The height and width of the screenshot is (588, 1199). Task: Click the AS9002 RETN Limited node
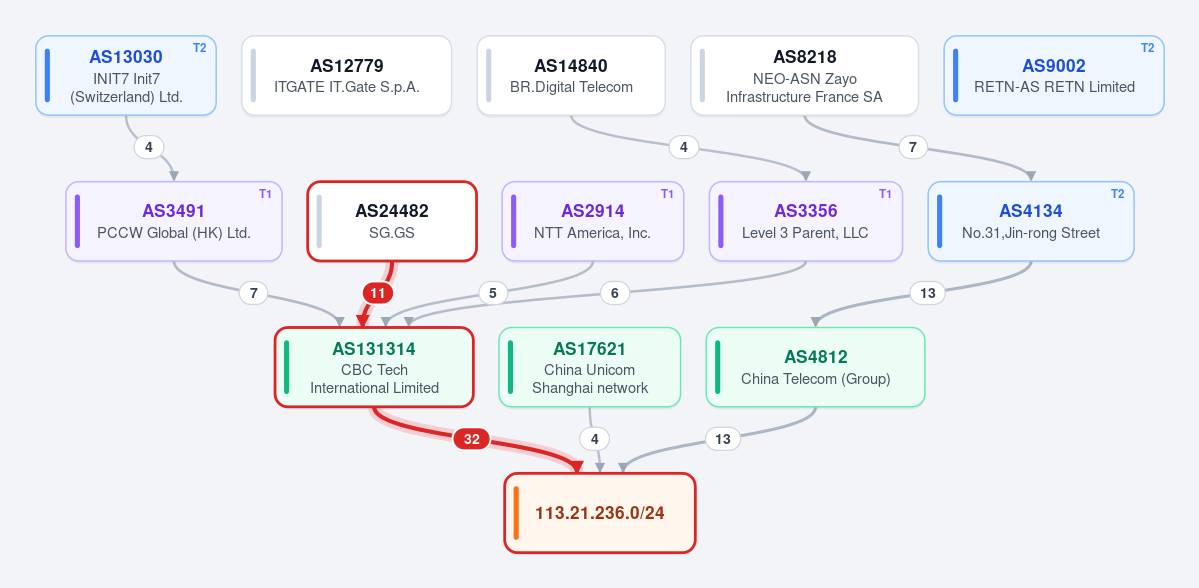coord(1054,76)
